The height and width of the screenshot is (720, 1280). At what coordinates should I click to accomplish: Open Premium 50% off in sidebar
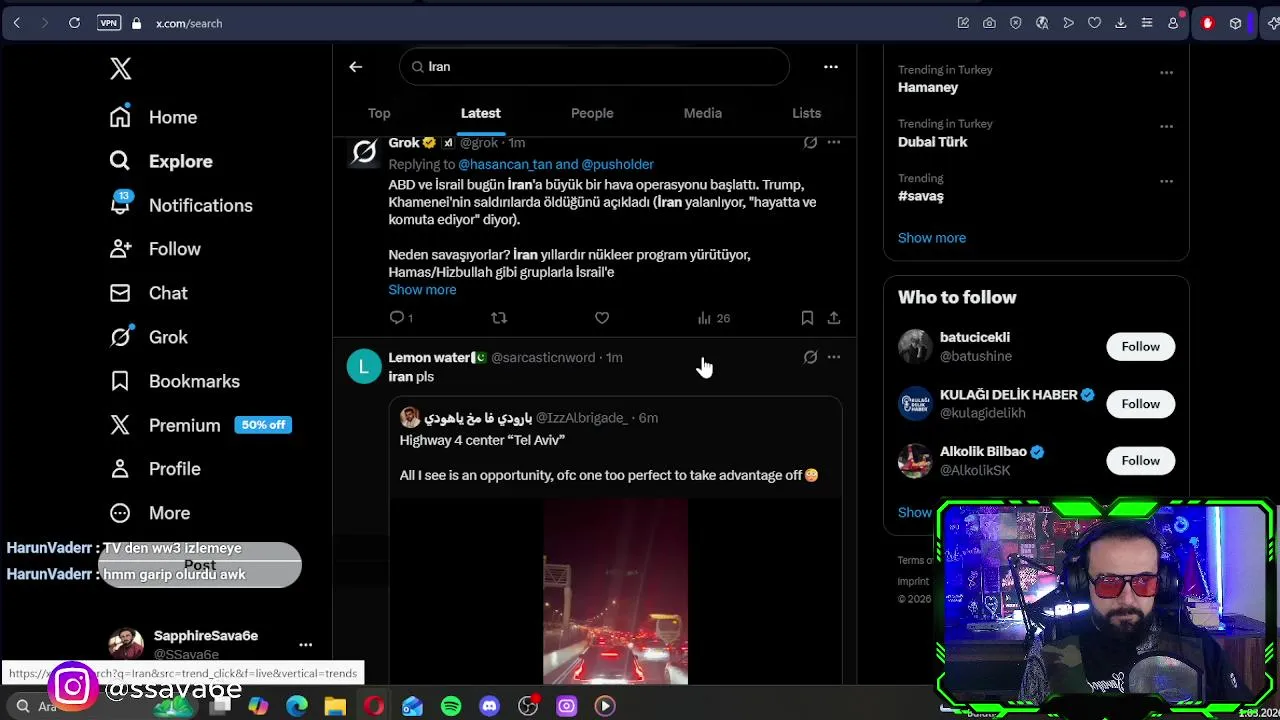pos(200,425)
